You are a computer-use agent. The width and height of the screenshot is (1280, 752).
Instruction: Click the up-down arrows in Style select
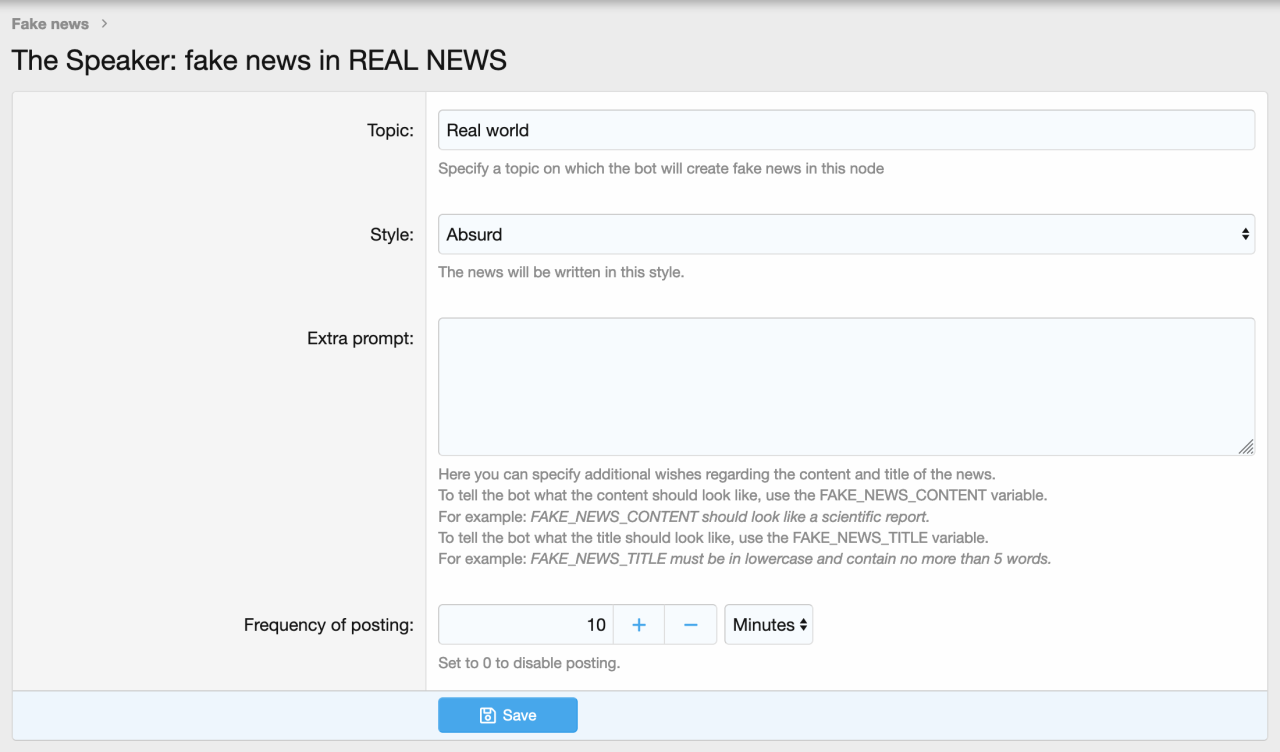(x=1245, y=234)
